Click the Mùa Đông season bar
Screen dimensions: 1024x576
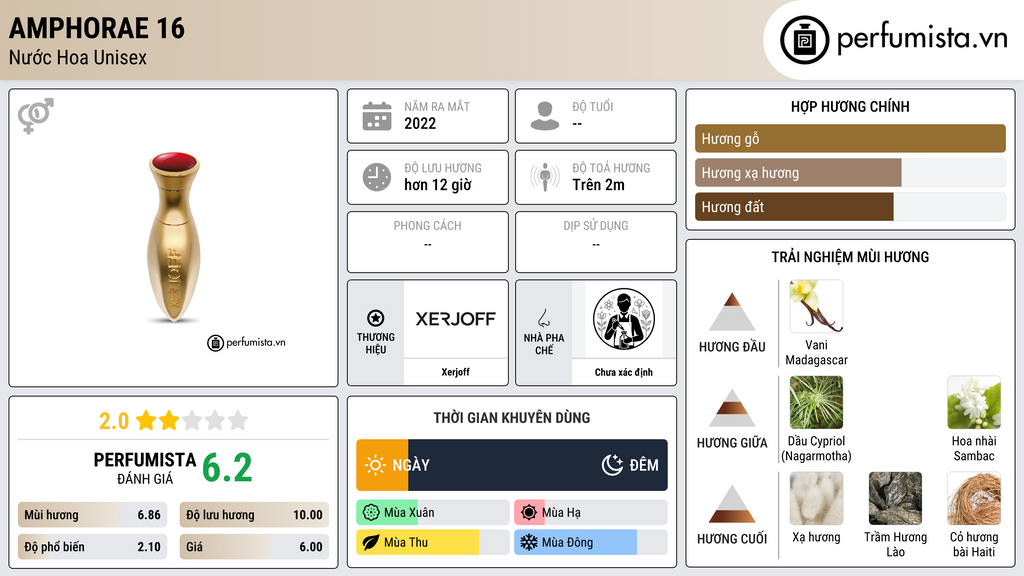click(x=591, y=542)
